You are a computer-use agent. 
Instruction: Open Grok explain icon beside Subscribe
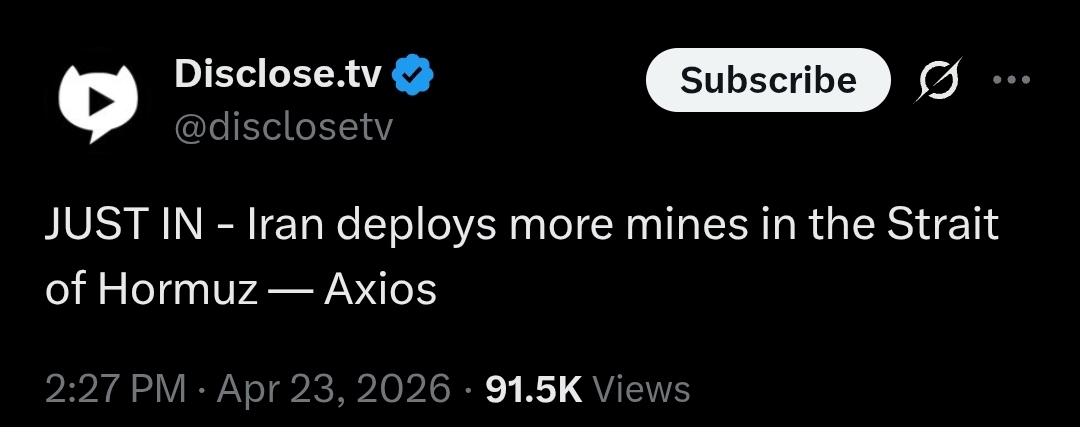tap(937, 81)
